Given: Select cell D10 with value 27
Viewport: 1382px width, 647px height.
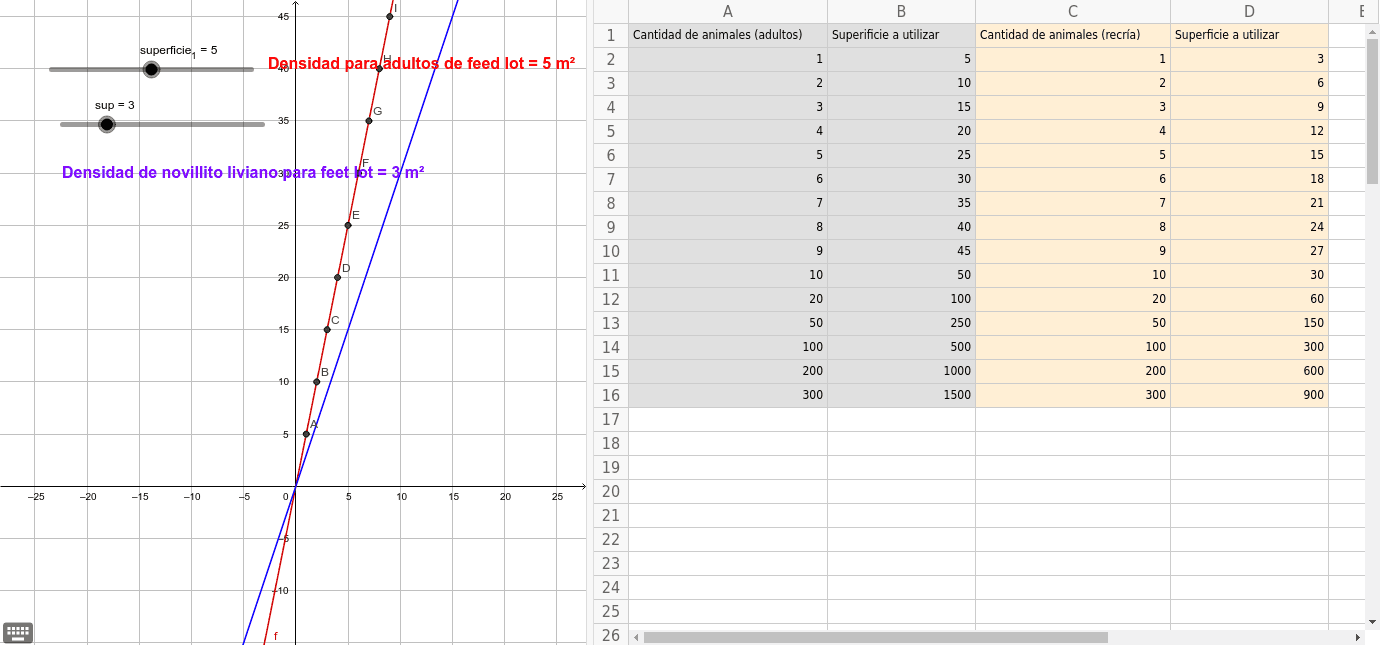Looking at the screenshot, I should (1249, 251).
